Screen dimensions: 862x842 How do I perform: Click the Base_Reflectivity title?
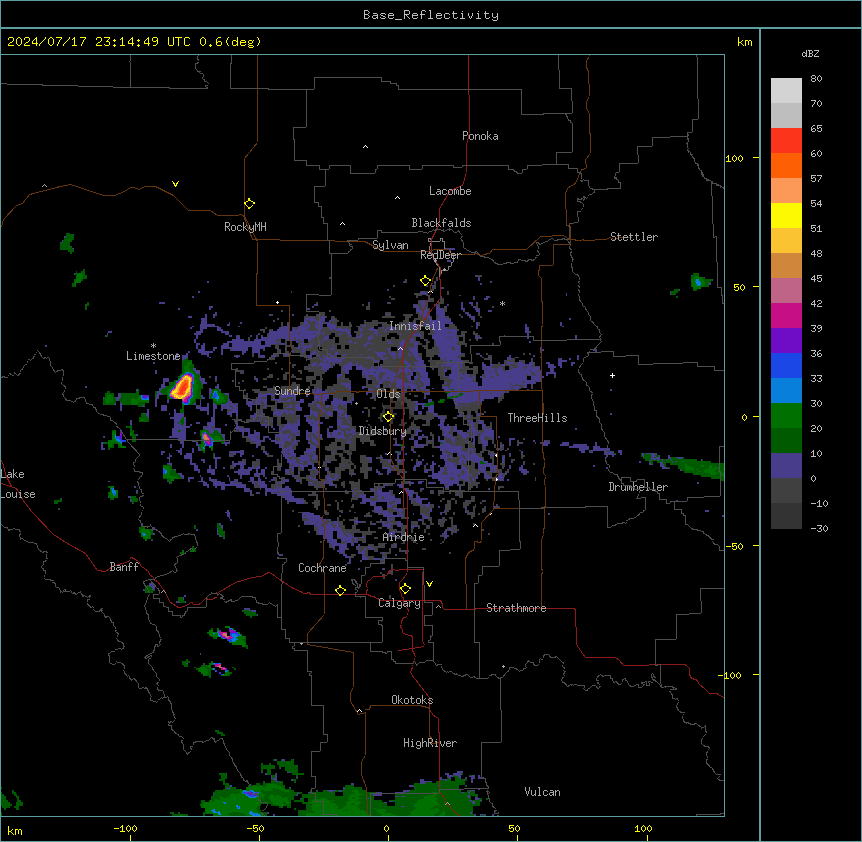point(431,15)
